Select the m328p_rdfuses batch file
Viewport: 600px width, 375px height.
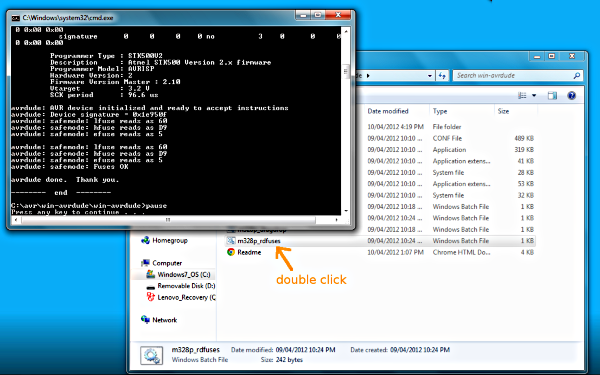[x=259, y=241]
